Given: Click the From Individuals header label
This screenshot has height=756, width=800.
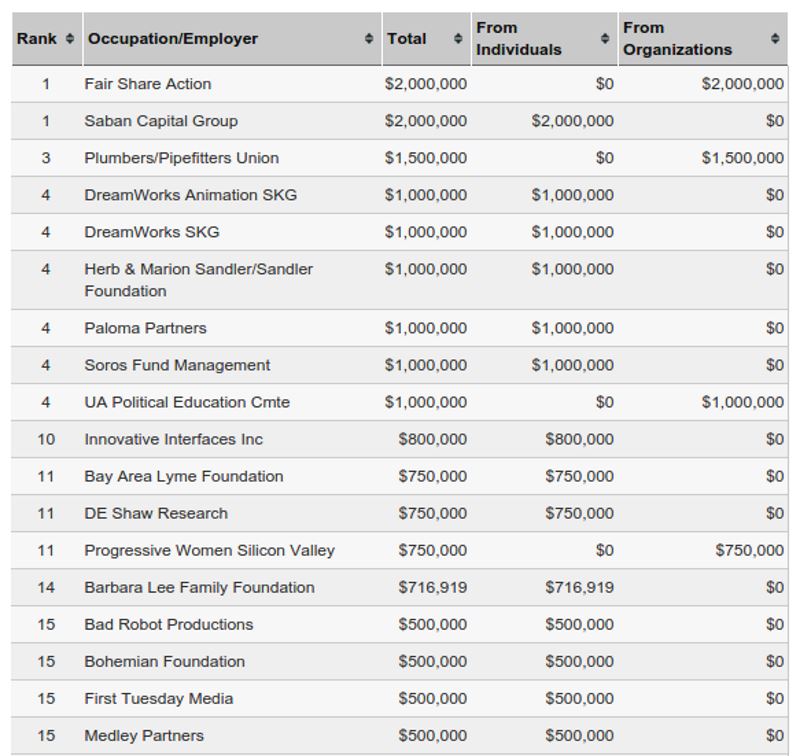Looking at the screenshot, I should coord(519,39).
